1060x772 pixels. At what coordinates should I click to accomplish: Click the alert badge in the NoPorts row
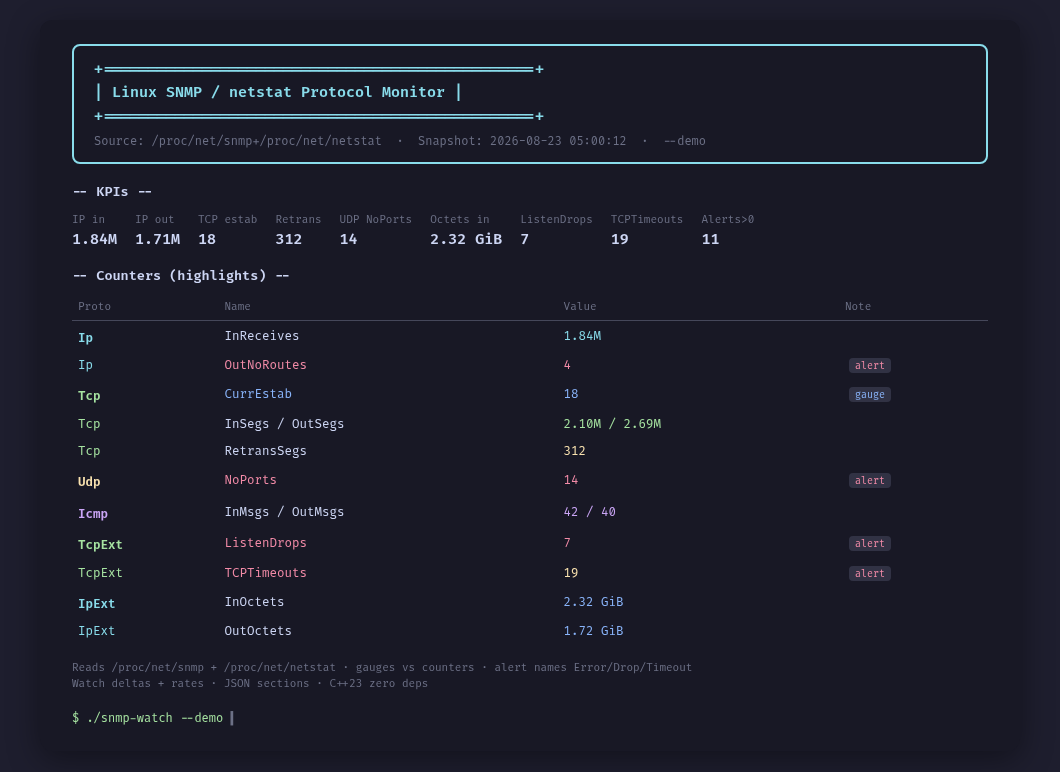869,480
